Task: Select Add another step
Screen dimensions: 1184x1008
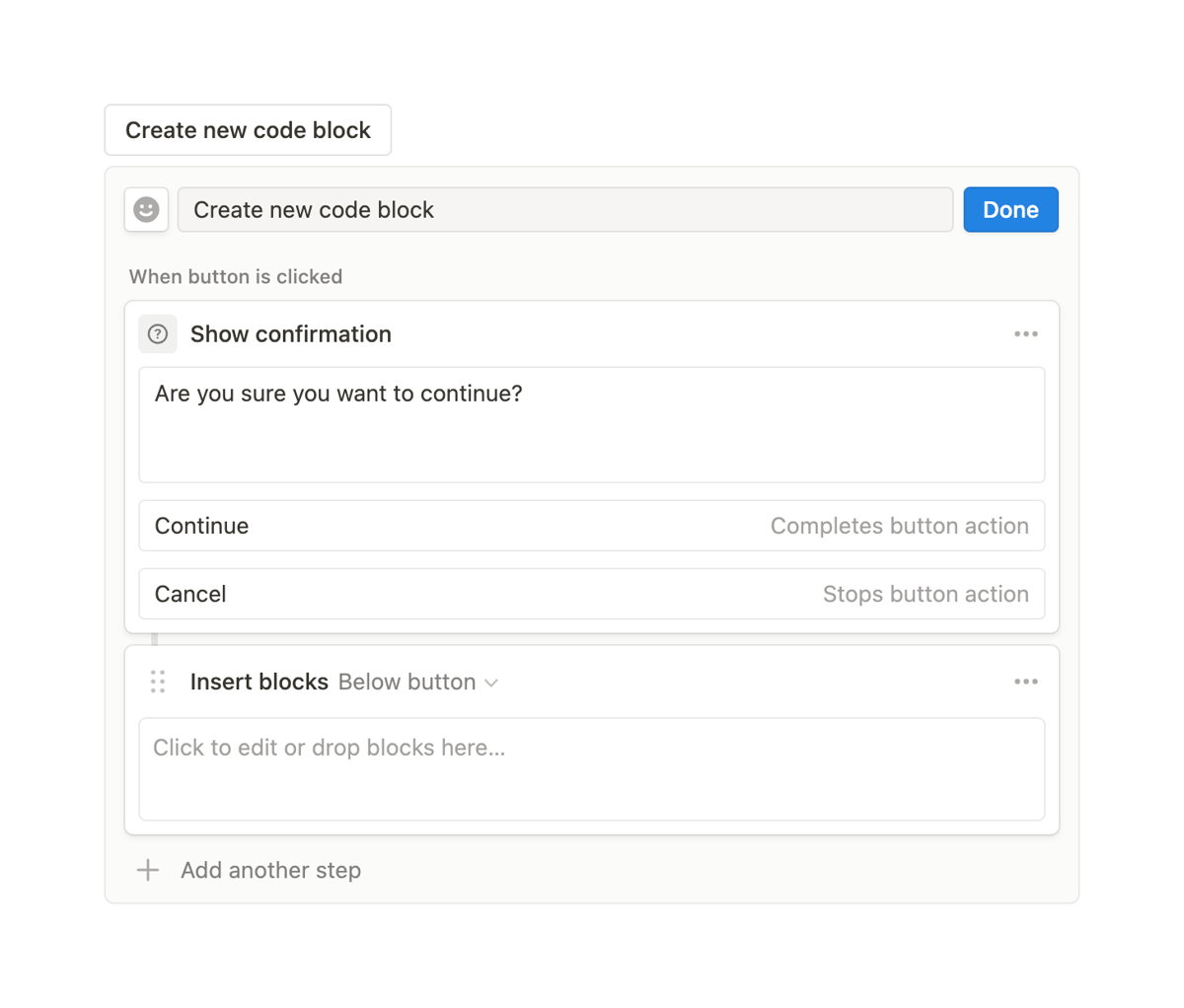Action: tap(270, 870)
